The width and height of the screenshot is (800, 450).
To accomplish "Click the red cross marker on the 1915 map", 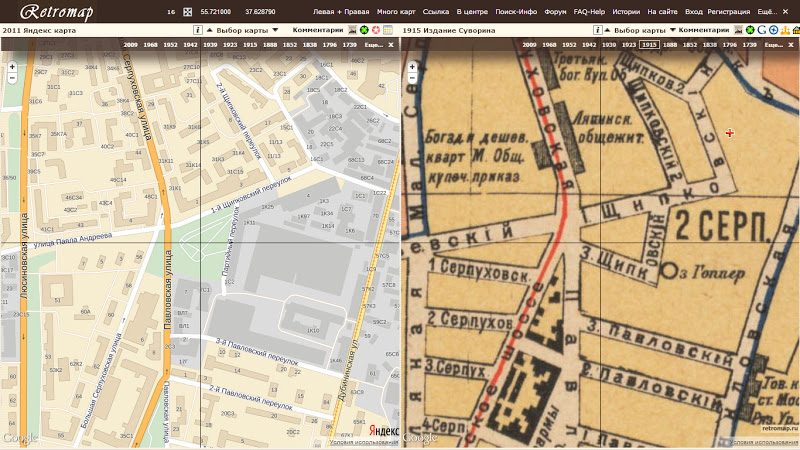I will [730, 133].
